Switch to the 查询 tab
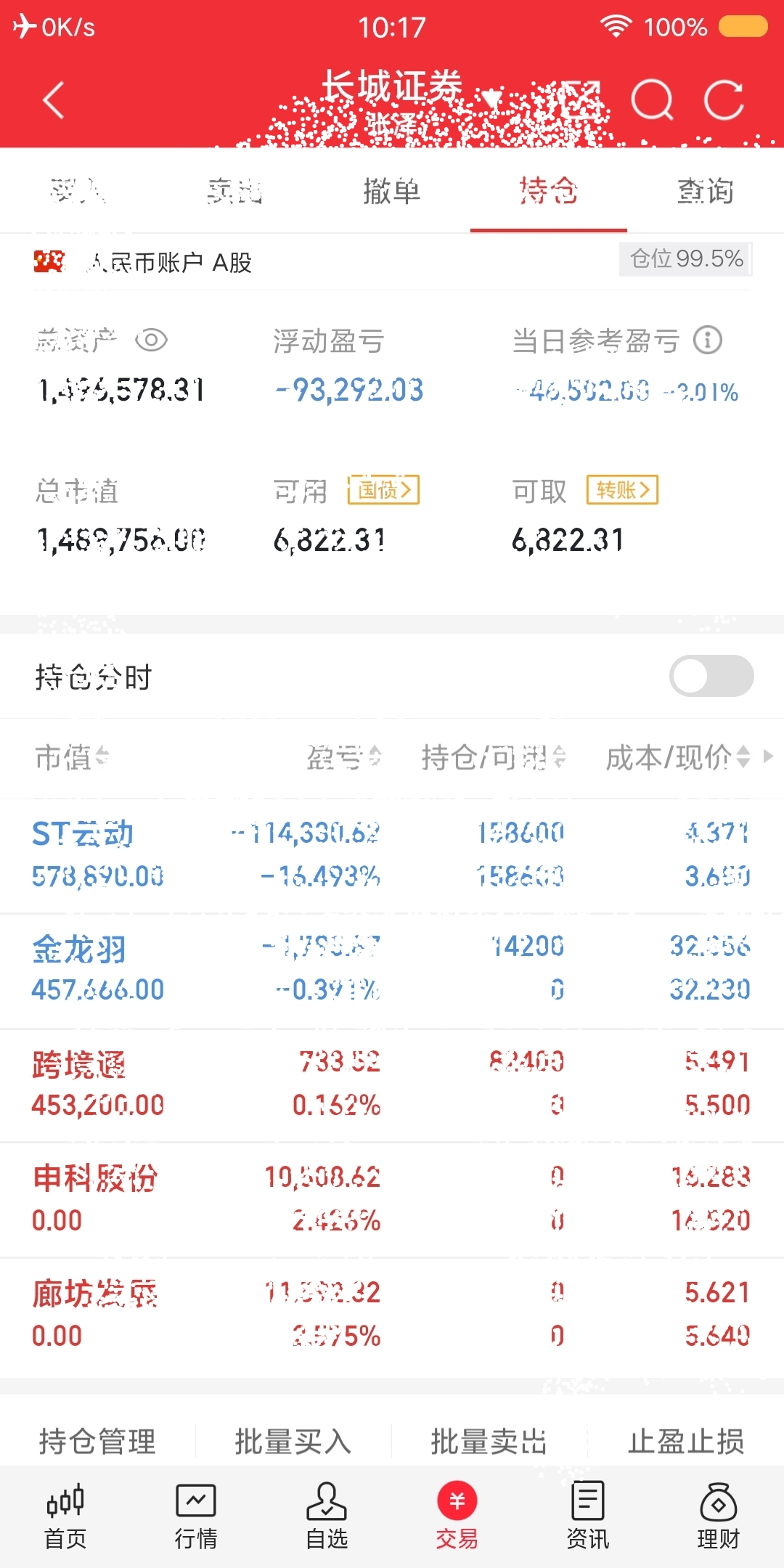Viewport: 784px width, 1568px height. (x=706, y=192)
